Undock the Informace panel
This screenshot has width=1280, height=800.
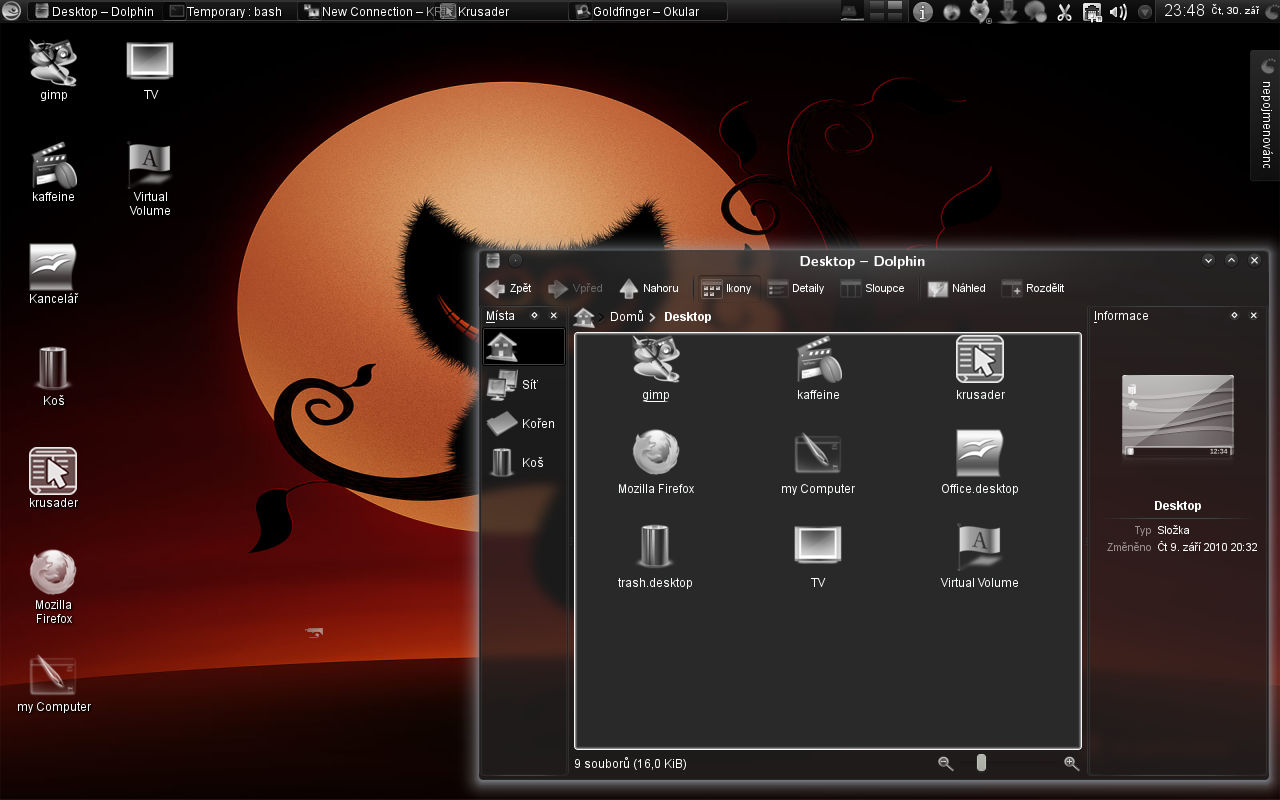point(1234,316)
